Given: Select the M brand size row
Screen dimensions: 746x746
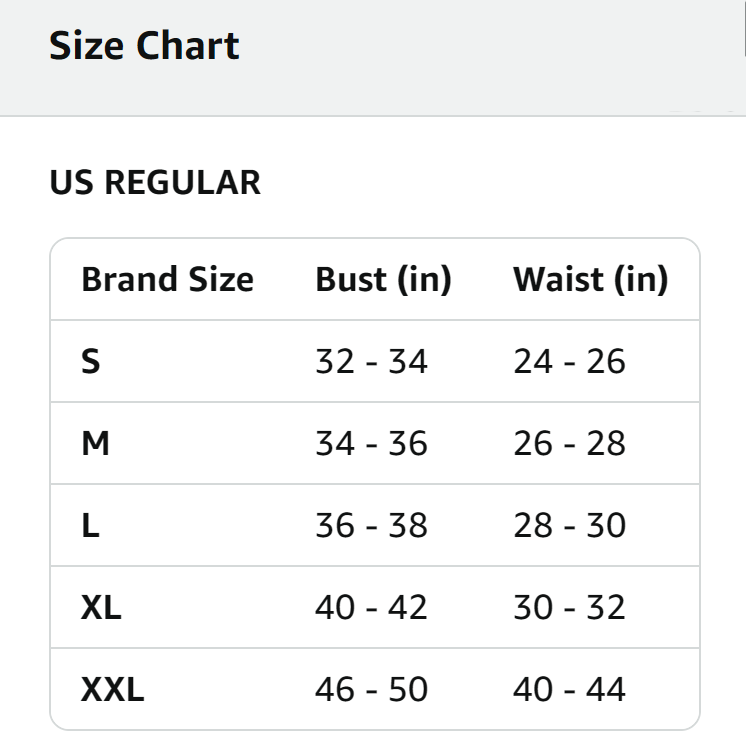Looking at the screenshot, I should (95, 443).
